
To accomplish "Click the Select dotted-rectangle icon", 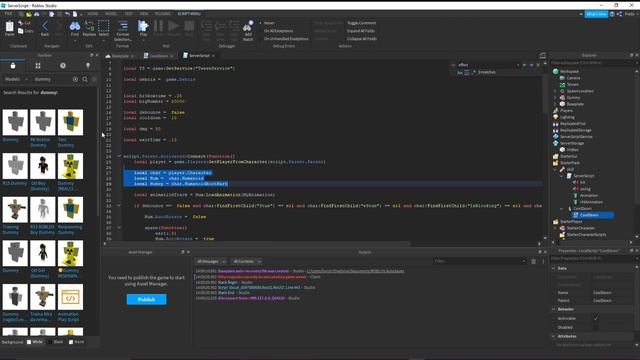I will pyautogui.click(x=104, y=27).
